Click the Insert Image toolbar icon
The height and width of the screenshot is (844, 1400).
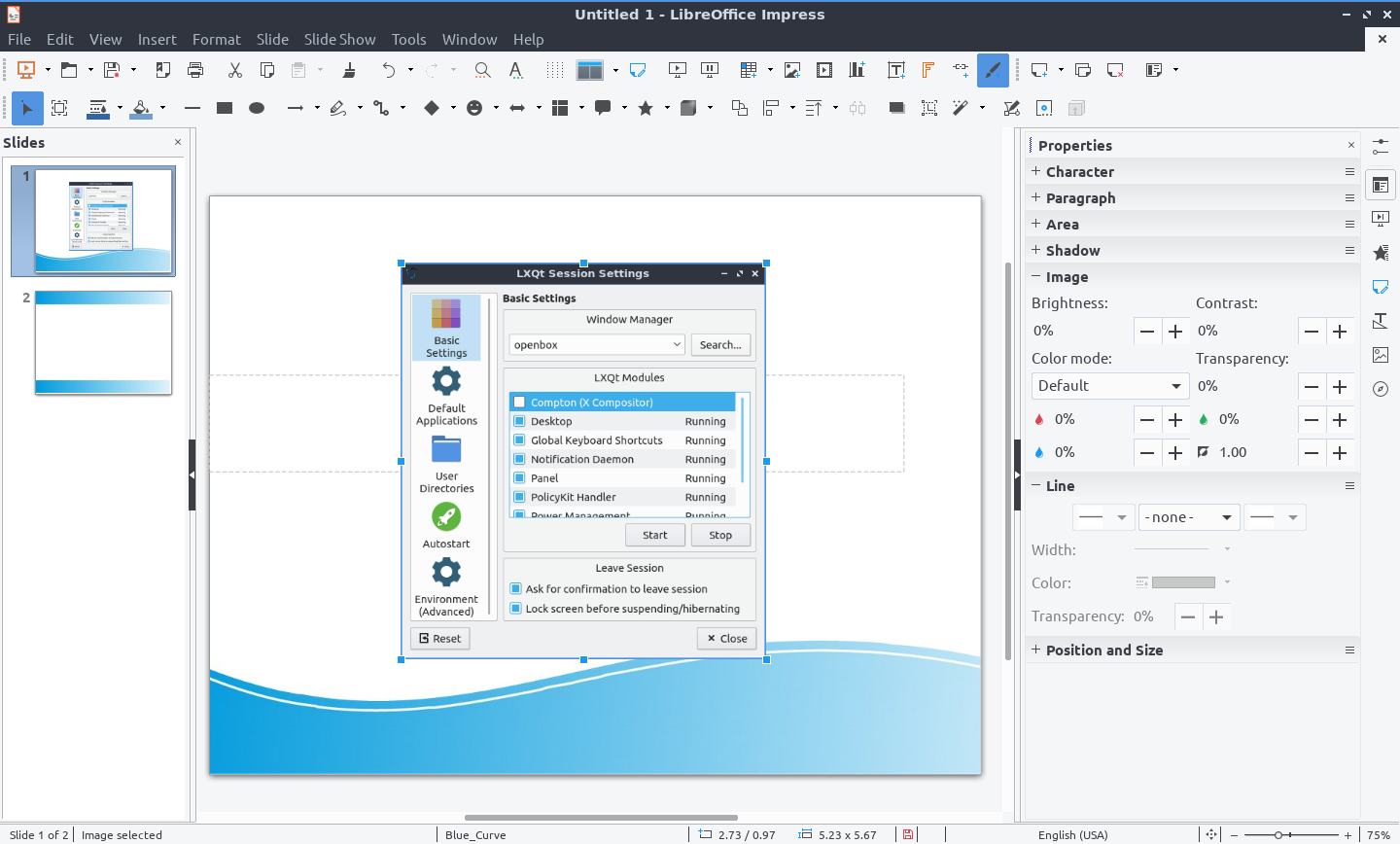792,70
